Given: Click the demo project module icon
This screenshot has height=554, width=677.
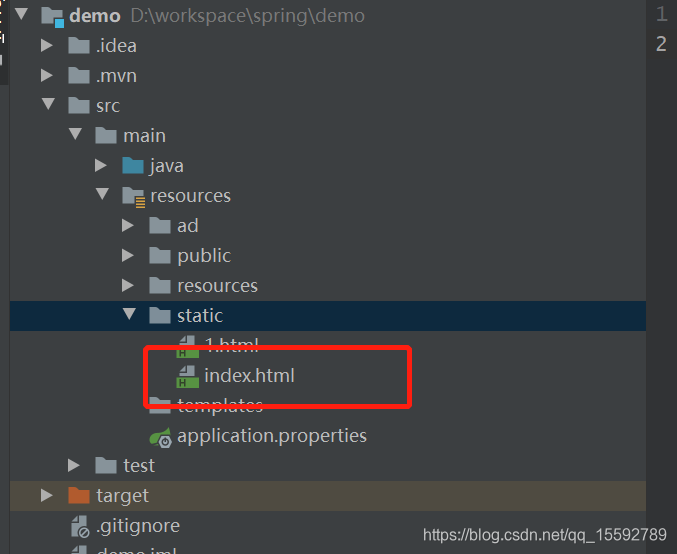Looking at the screenshot, I should pyautogui.click(x=53, y=17).
